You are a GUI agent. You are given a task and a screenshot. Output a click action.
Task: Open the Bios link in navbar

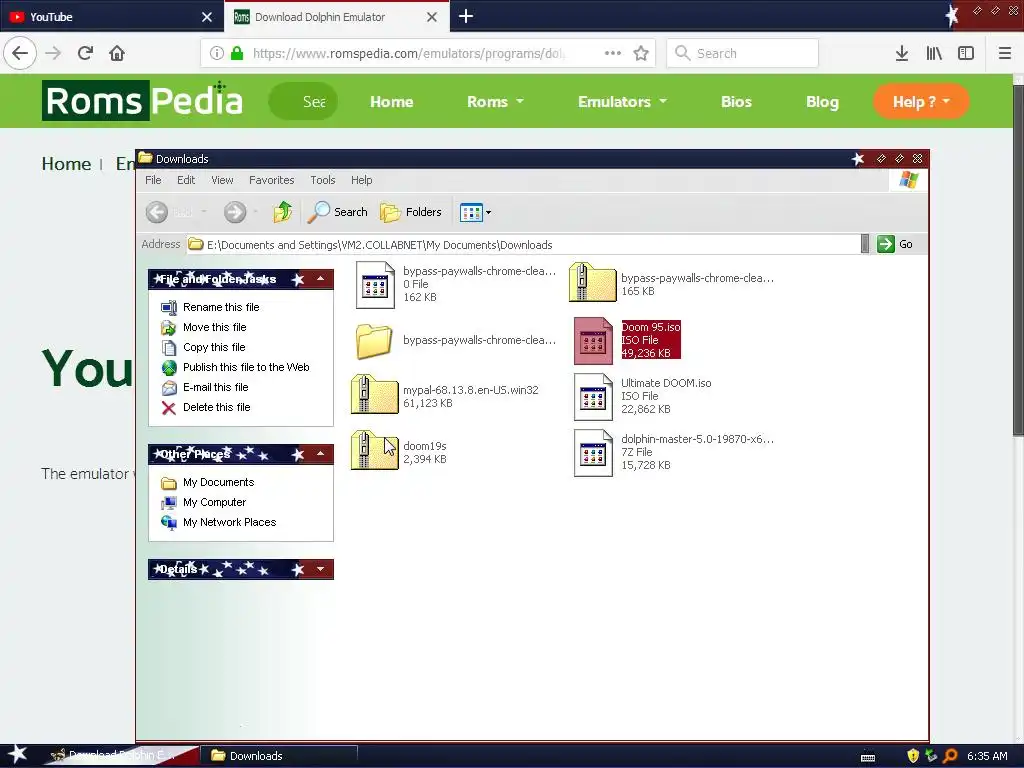click(736, 102)
